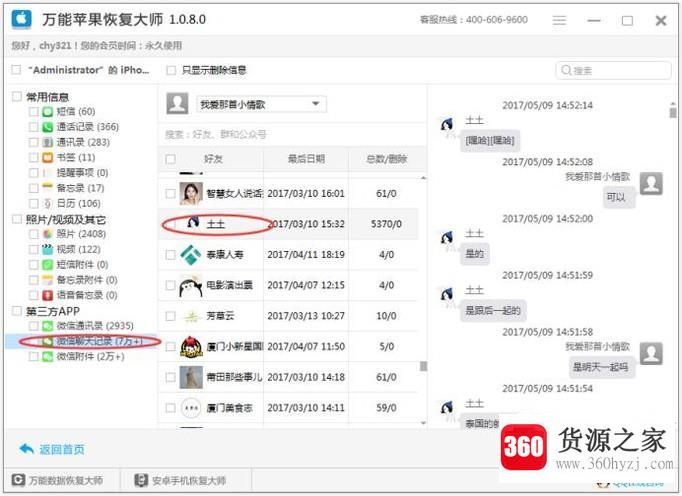Image resolution: width=682 pixels, height=496 pixels.
Task: Open the hamburger menu in title bar
Action: (559, 20)
